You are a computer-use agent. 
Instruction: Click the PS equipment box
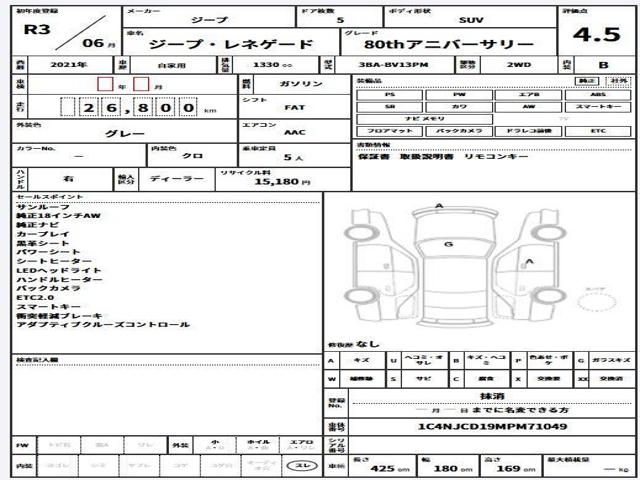389,95
